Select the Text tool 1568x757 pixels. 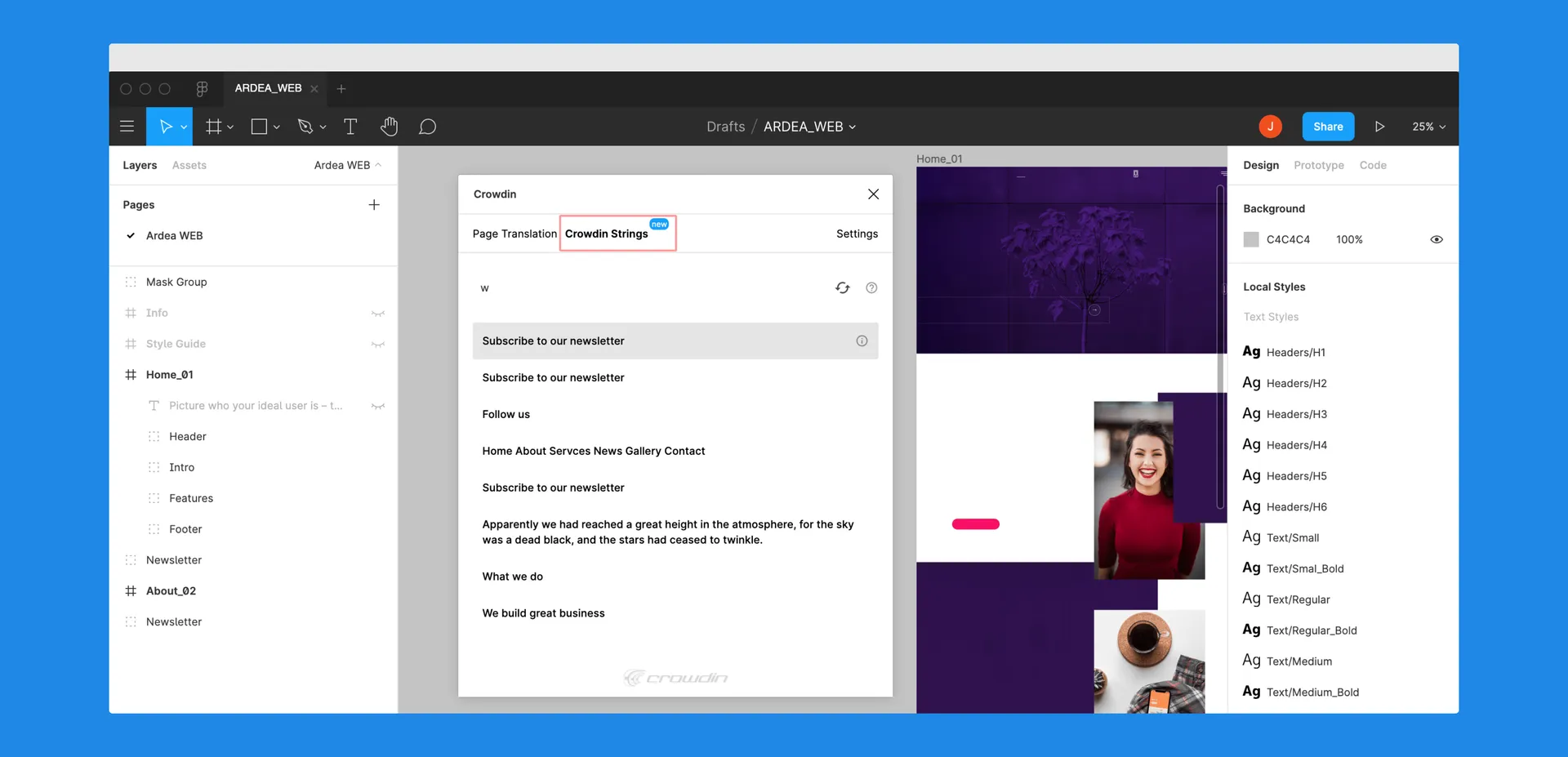(x=350, y=127)
